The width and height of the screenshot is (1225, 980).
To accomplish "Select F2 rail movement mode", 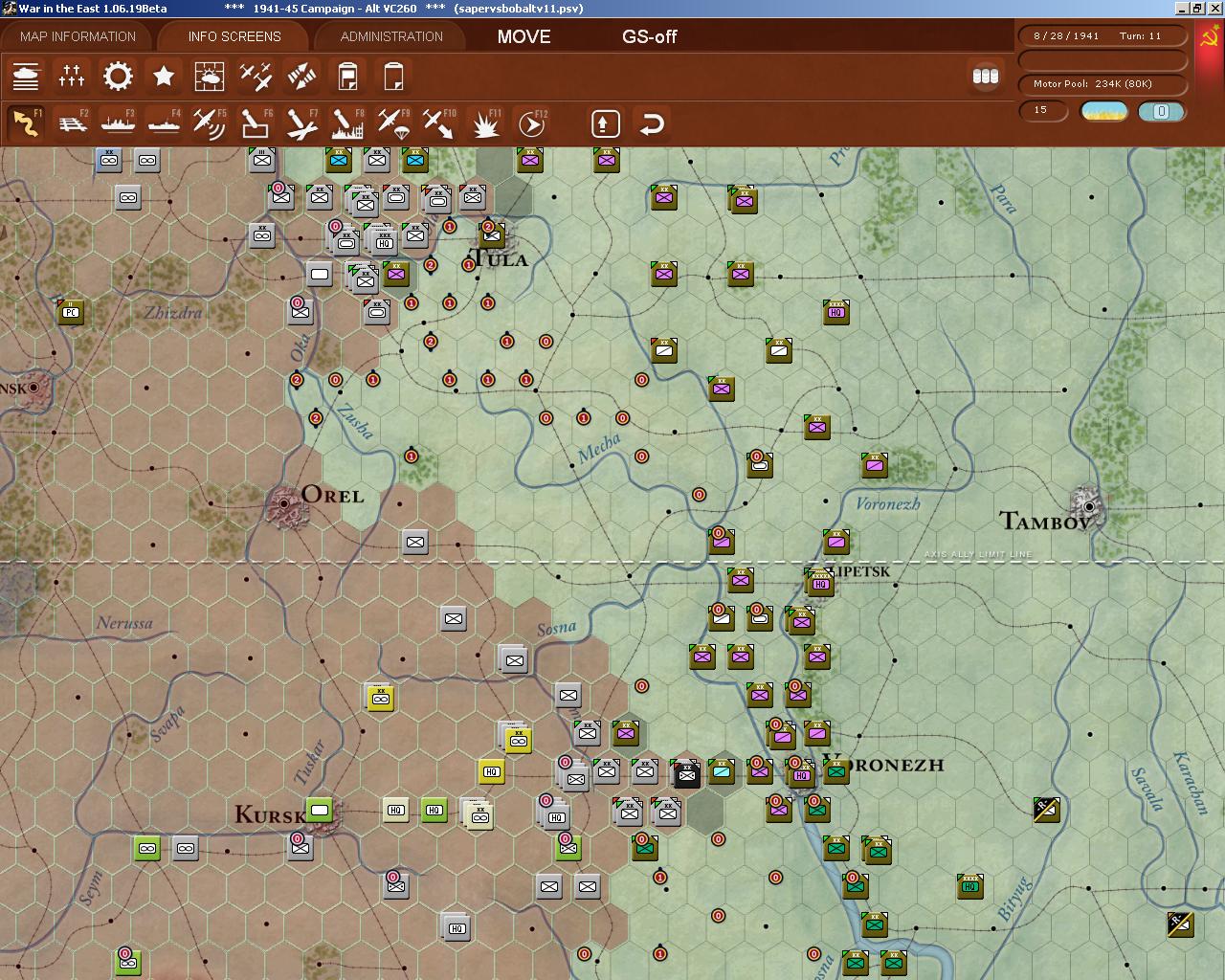I will pyautogui.click(x=72, y=123).
